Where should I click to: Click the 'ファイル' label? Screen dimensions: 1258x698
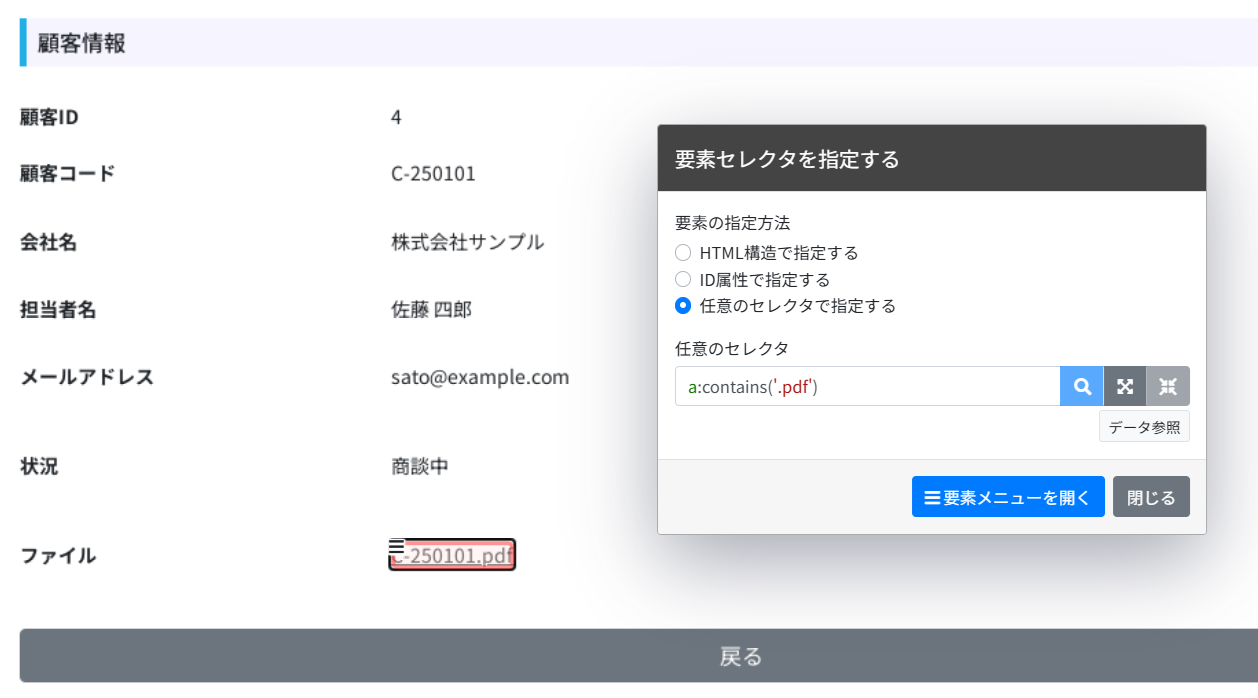[58, 556]
